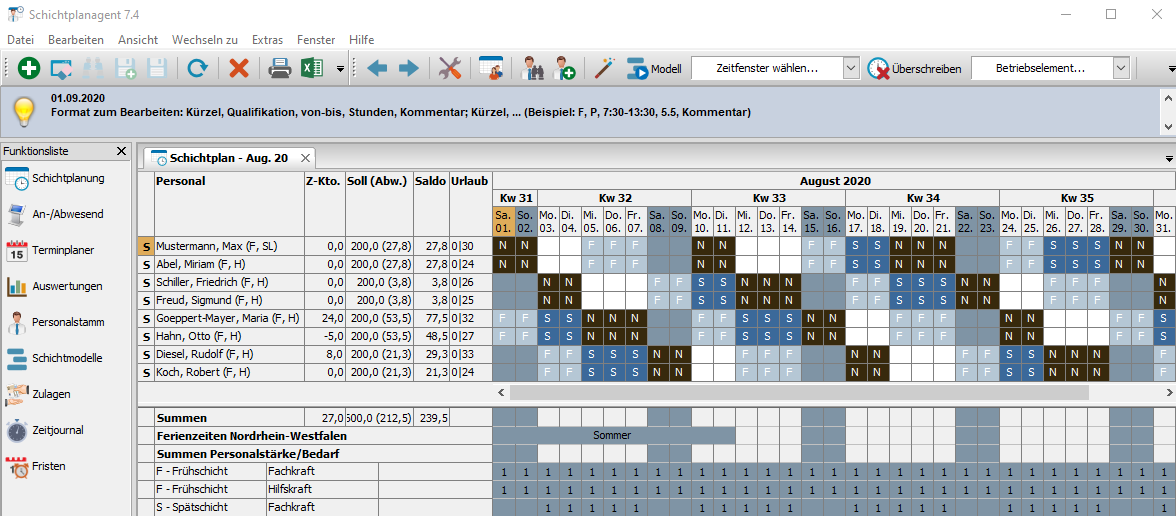Viewport: 1176px width, 516px height.
Task: Click the horizontal scrollbar thumb under schedule
Action: (x=800, y=392)
